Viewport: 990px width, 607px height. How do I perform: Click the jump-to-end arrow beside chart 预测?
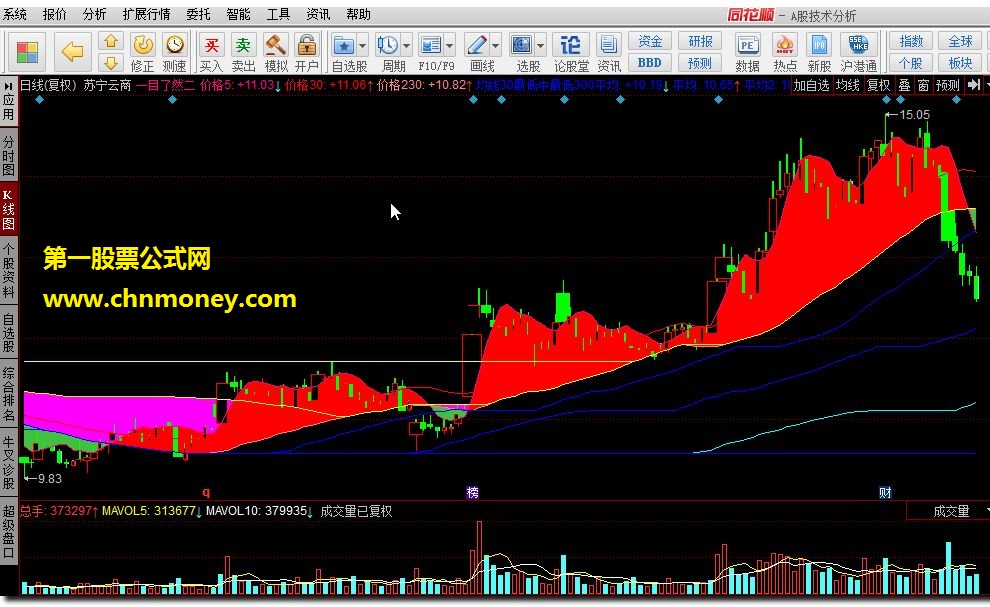coord(974,85)
